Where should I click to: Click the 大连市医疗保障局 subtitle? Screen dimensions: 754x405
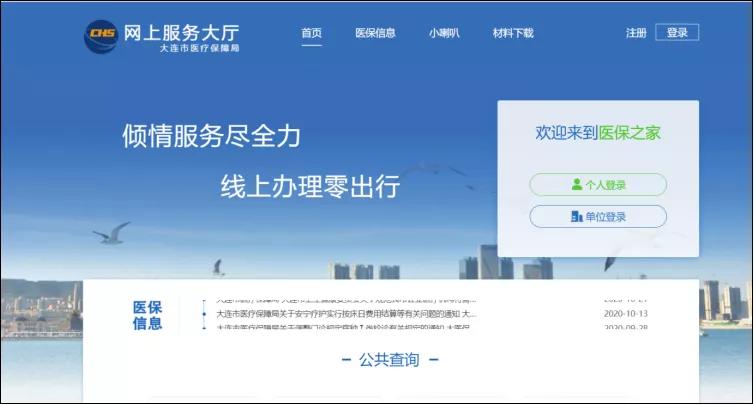tap(200, 48)
